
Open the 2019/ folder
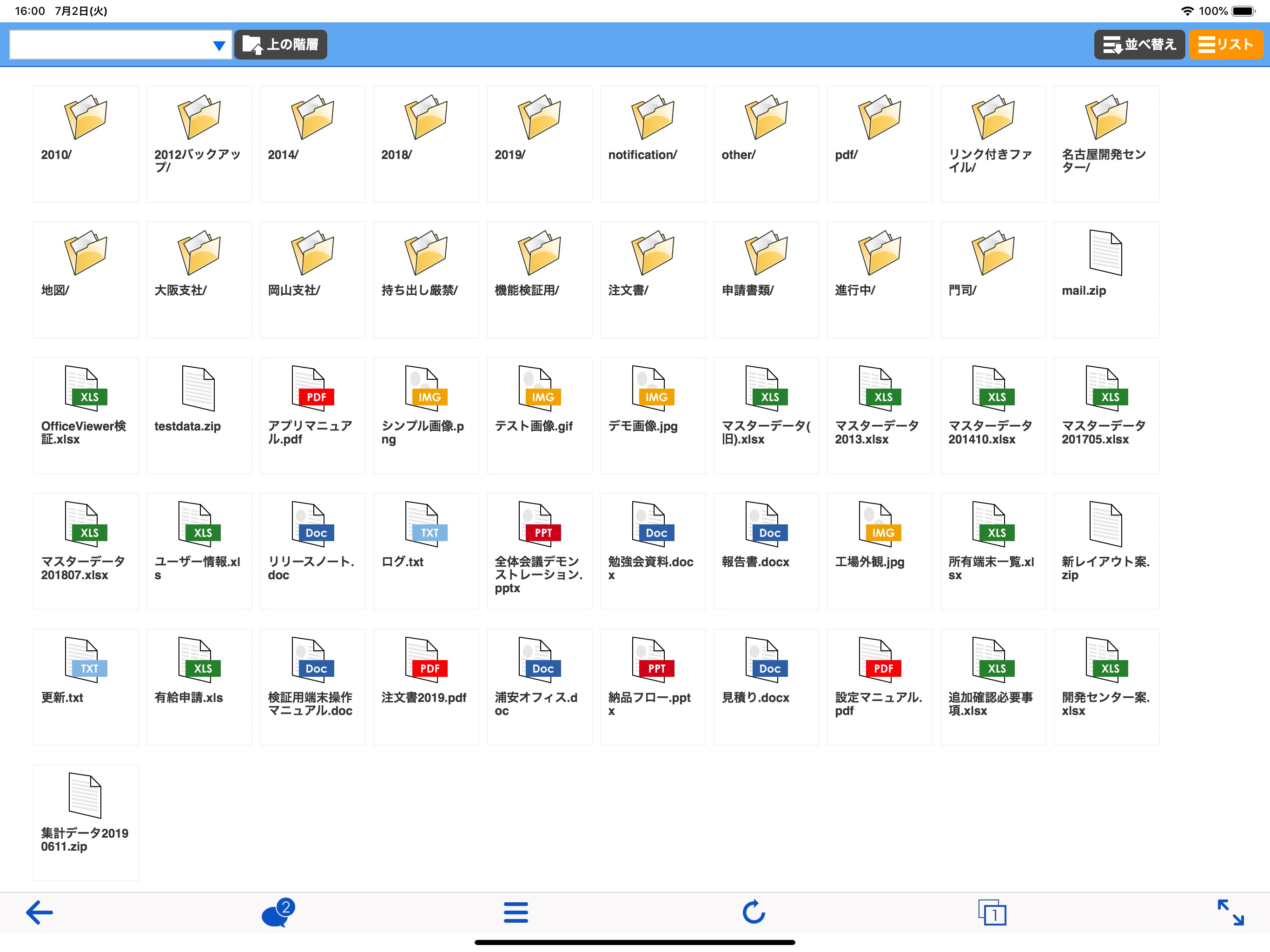[x=539, y=144]
